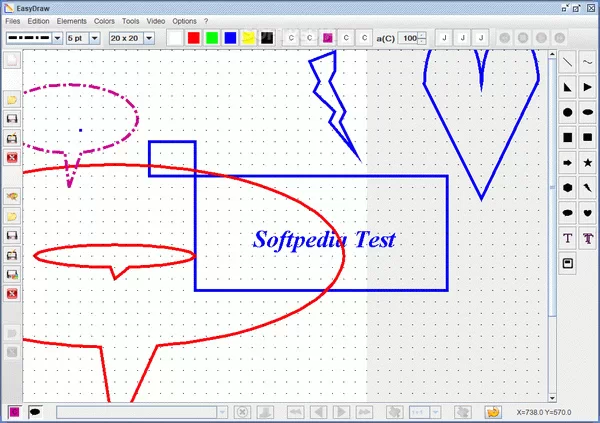Select the Arrow shape tool
Screen dimensions: 600x423
(567, 163)
